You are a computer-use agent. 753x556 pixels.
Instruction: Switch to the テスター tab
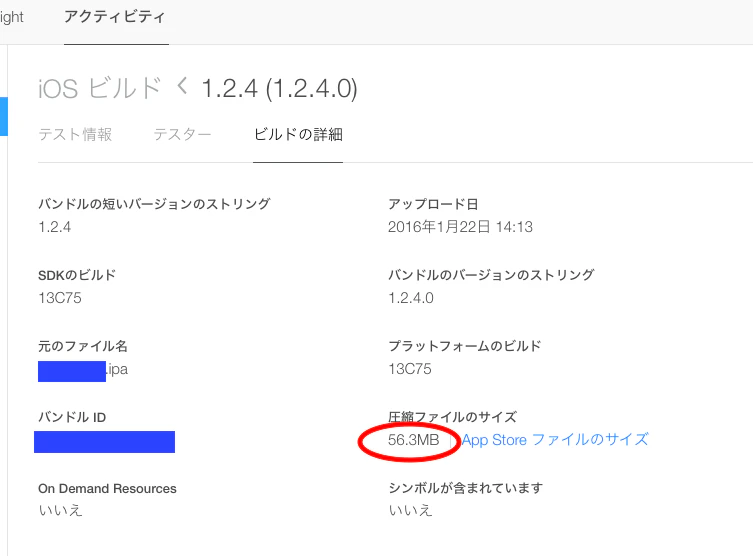[x=182, y=134]
